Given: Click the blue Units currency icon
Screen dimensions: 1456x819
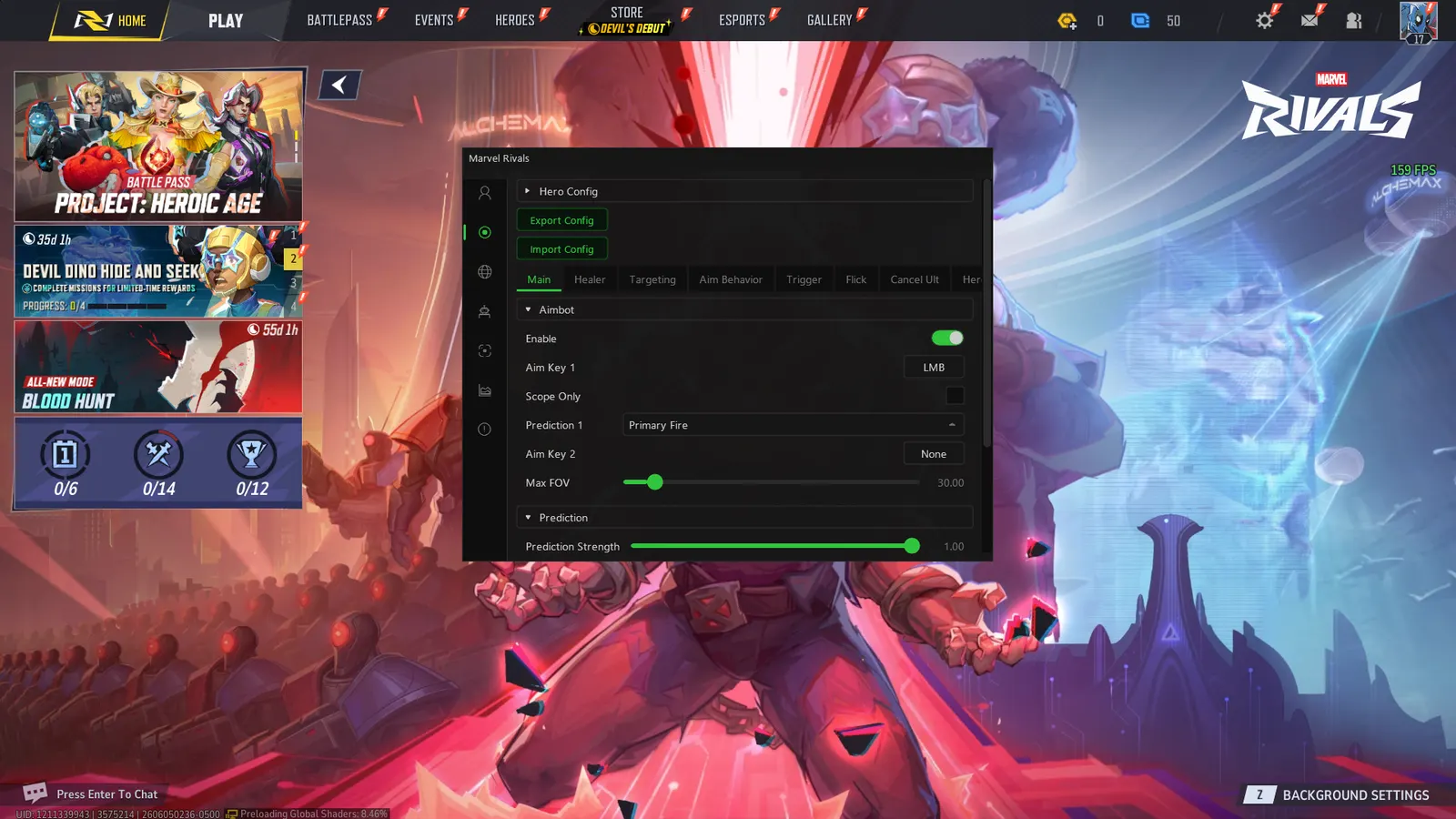Looking at the screenshot, I should point(1140,20).
